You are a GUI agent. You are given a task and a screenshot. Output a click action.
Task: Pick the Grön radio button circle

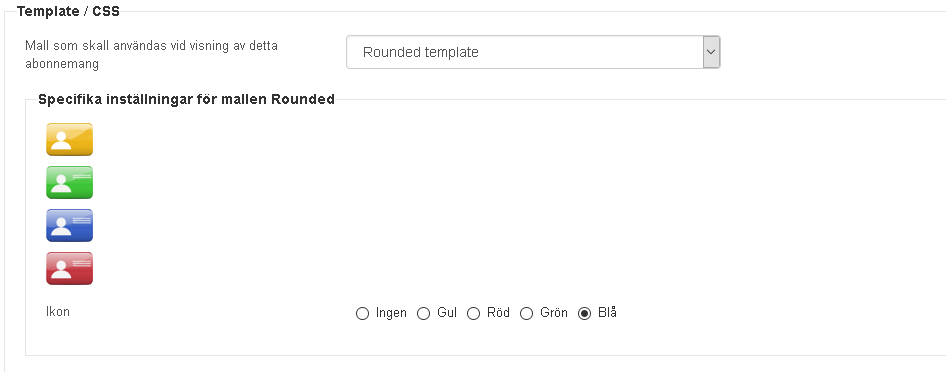coord(527,314)
